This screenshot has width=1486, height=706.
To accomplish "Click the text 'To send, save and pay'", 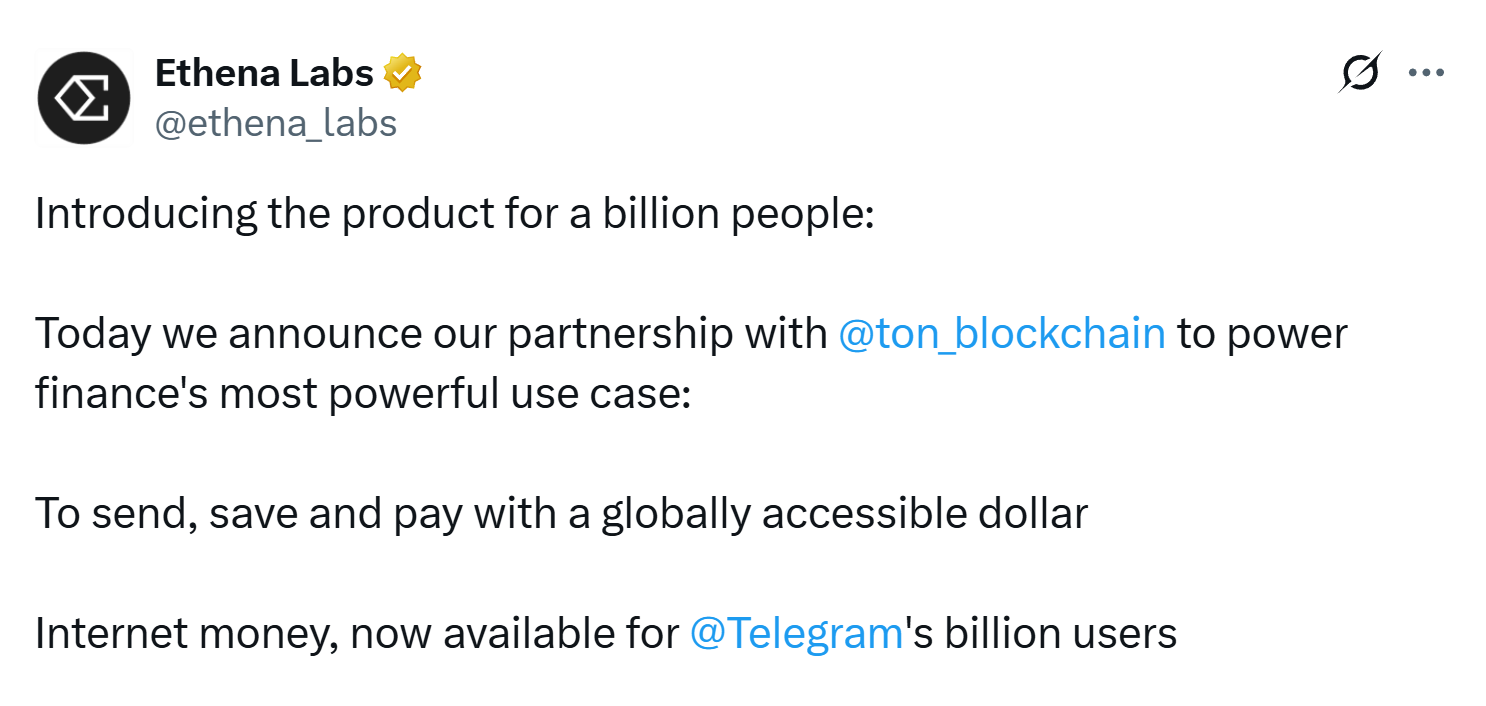I will pyautogui.click(x=249, y=514).
